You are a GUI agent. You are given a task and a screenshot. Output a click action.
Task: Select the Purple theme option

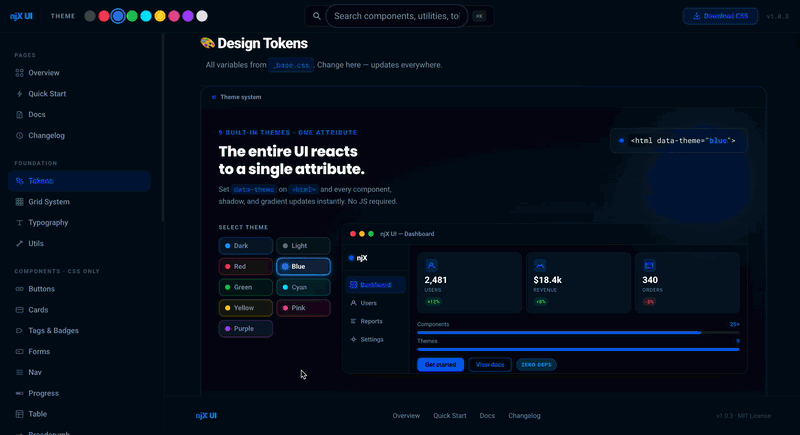click(245, 329)
